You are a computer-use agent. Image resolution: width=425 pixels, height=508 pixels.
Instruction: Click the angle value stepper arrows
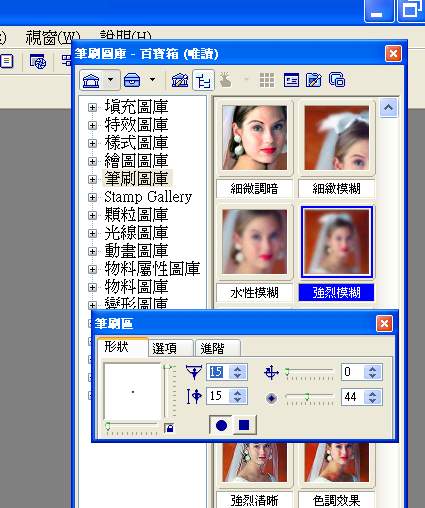click(x=373, y=372)
